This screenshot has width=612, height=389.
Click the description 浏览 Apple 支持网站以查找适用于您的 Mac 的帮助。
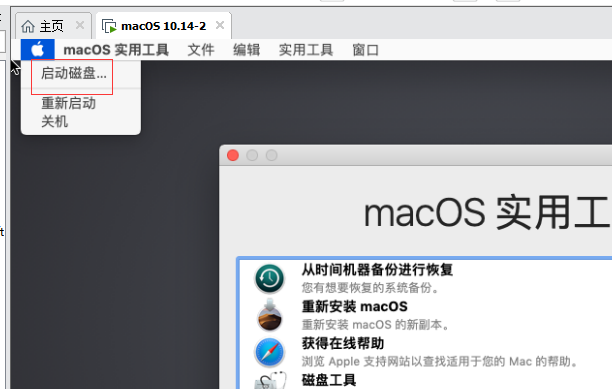440,362
